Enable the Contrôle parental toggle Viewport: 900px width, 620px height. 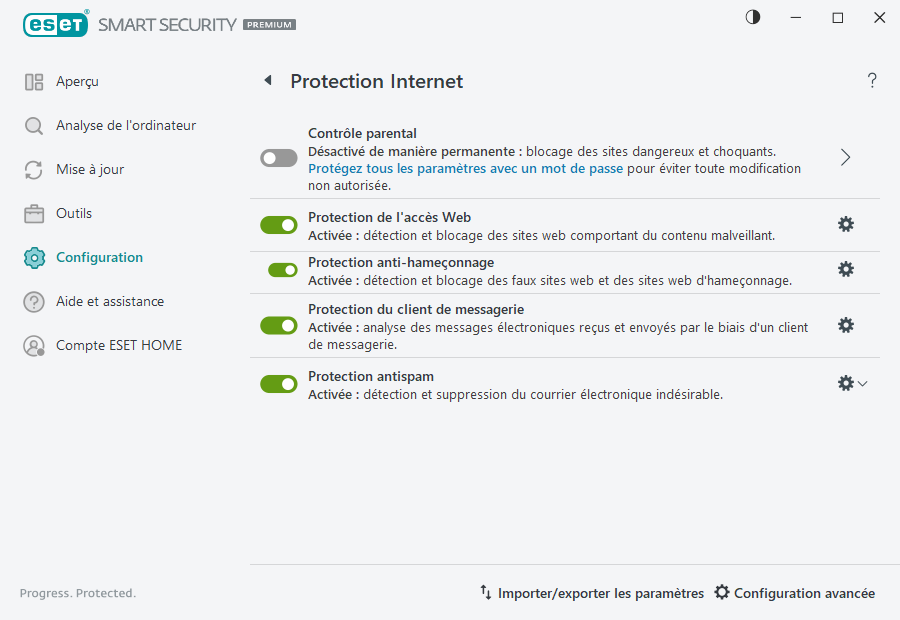pyautogui.click(x=278, y=158)
